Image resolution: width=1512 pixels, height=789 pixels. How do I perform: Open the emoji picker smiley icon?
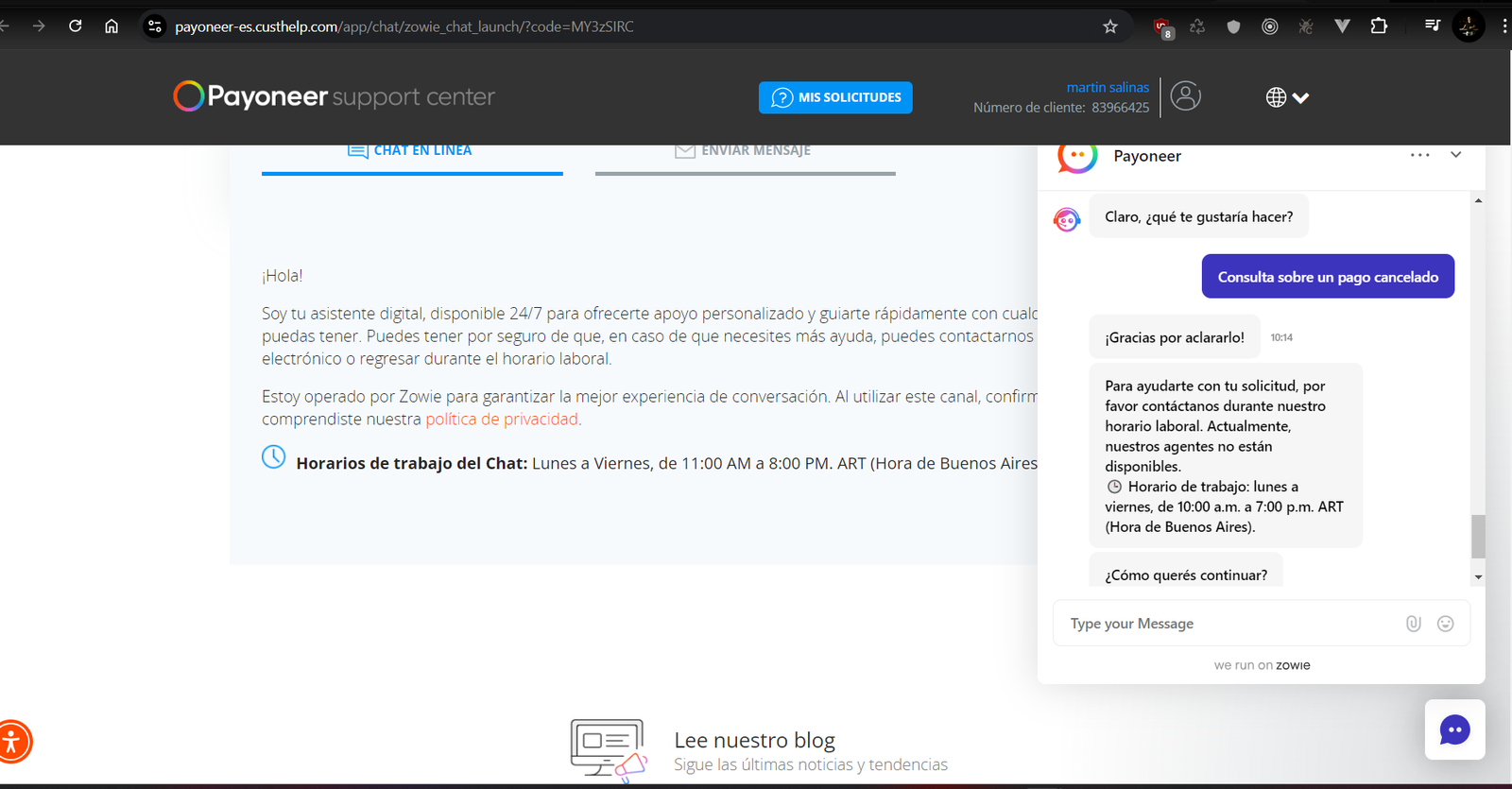(x=1446, y=624)
